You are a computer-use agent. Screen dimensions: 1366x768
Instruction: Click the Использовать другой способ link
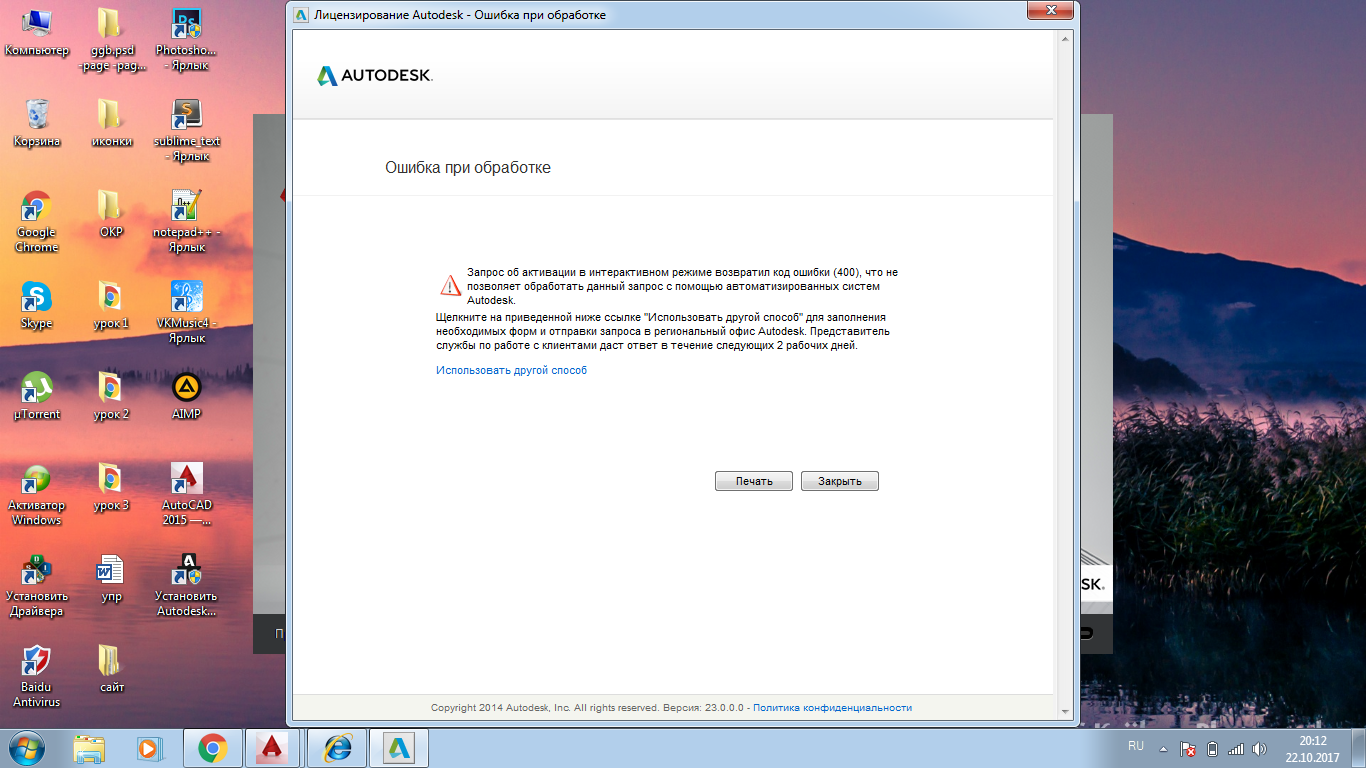click(511, 370)
